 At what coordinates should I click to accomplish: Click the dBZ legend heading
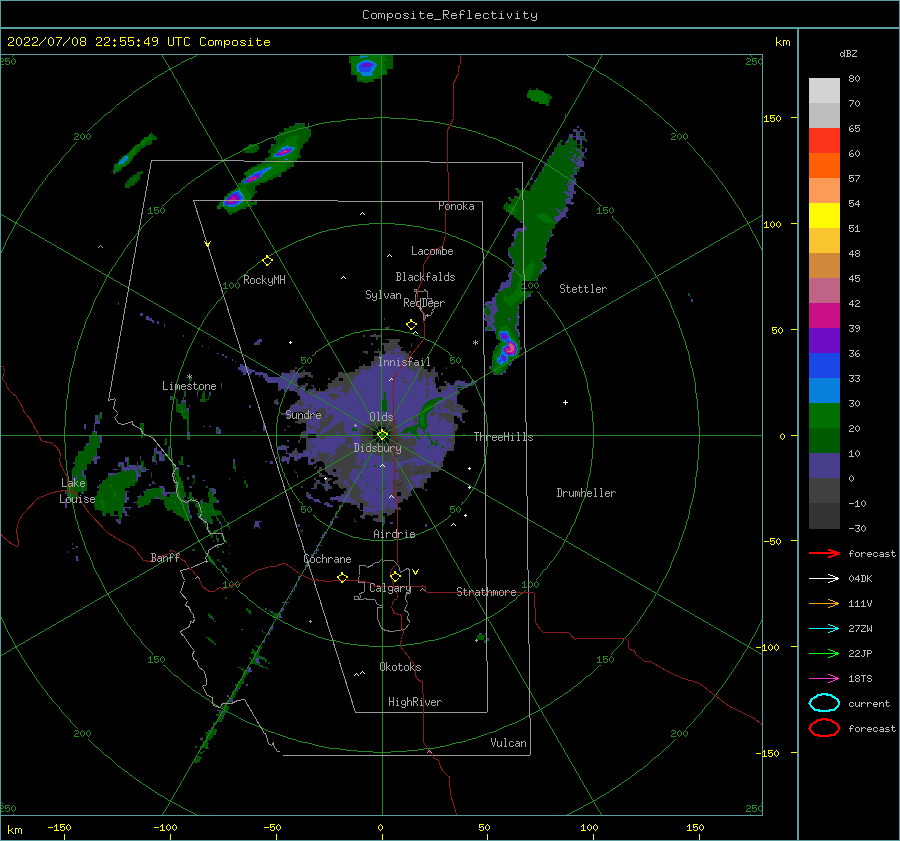pos(848,54)
